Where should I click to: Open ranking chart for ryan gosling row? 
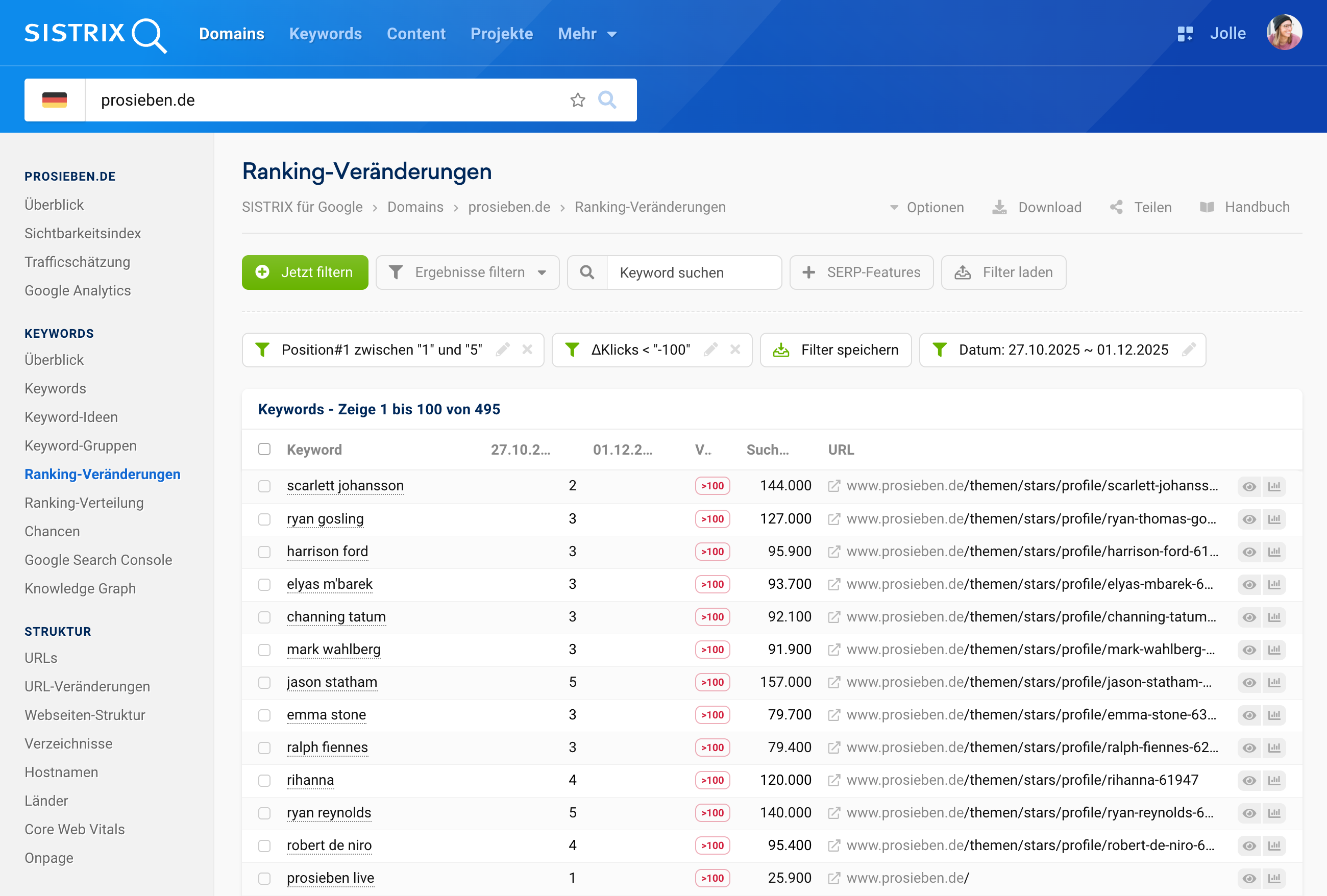1275,519
